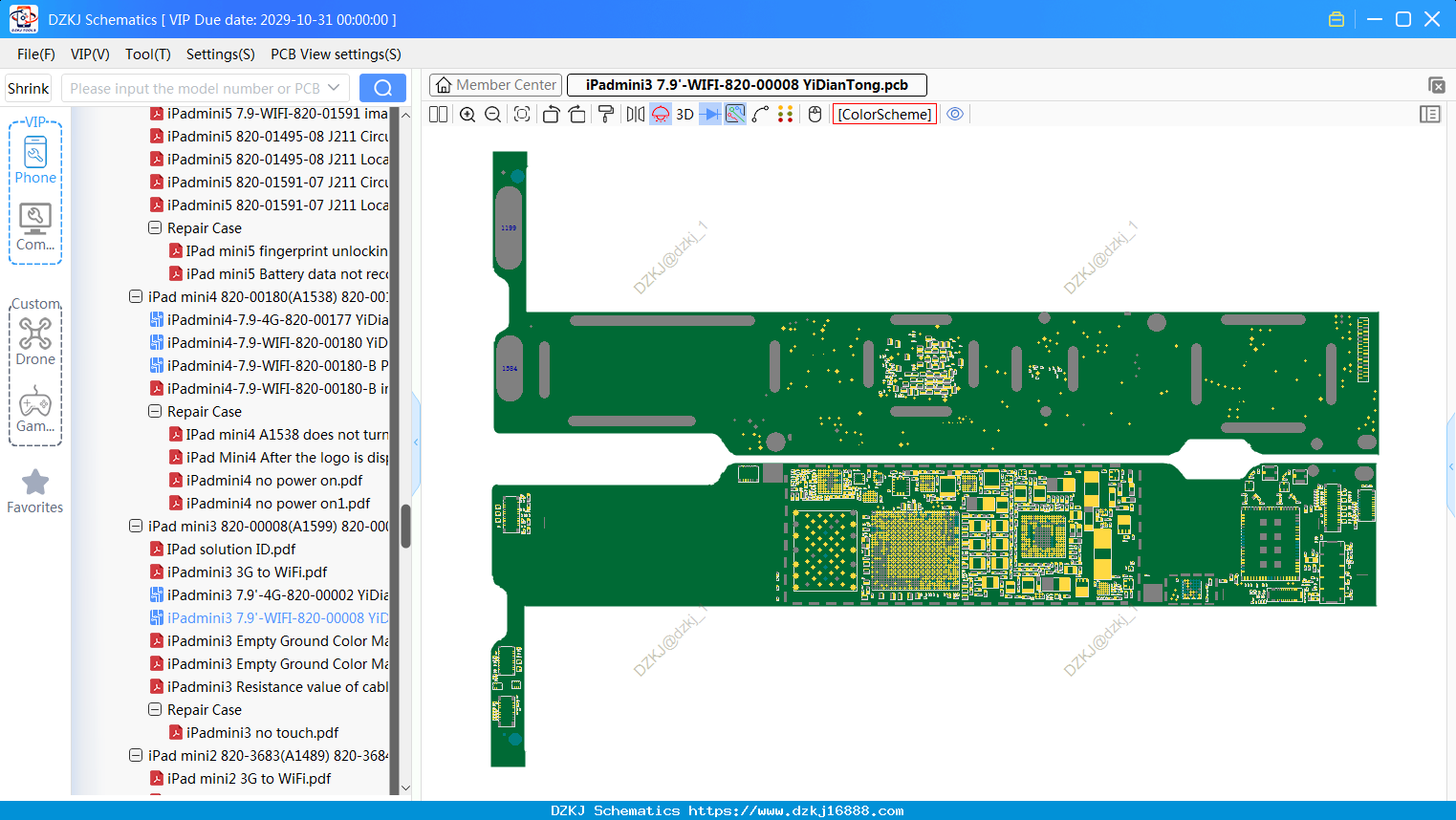Collapse the iPad mini2 820-3683 node
The width and height of the screenshot is (1456, 820).
[136, 756]
